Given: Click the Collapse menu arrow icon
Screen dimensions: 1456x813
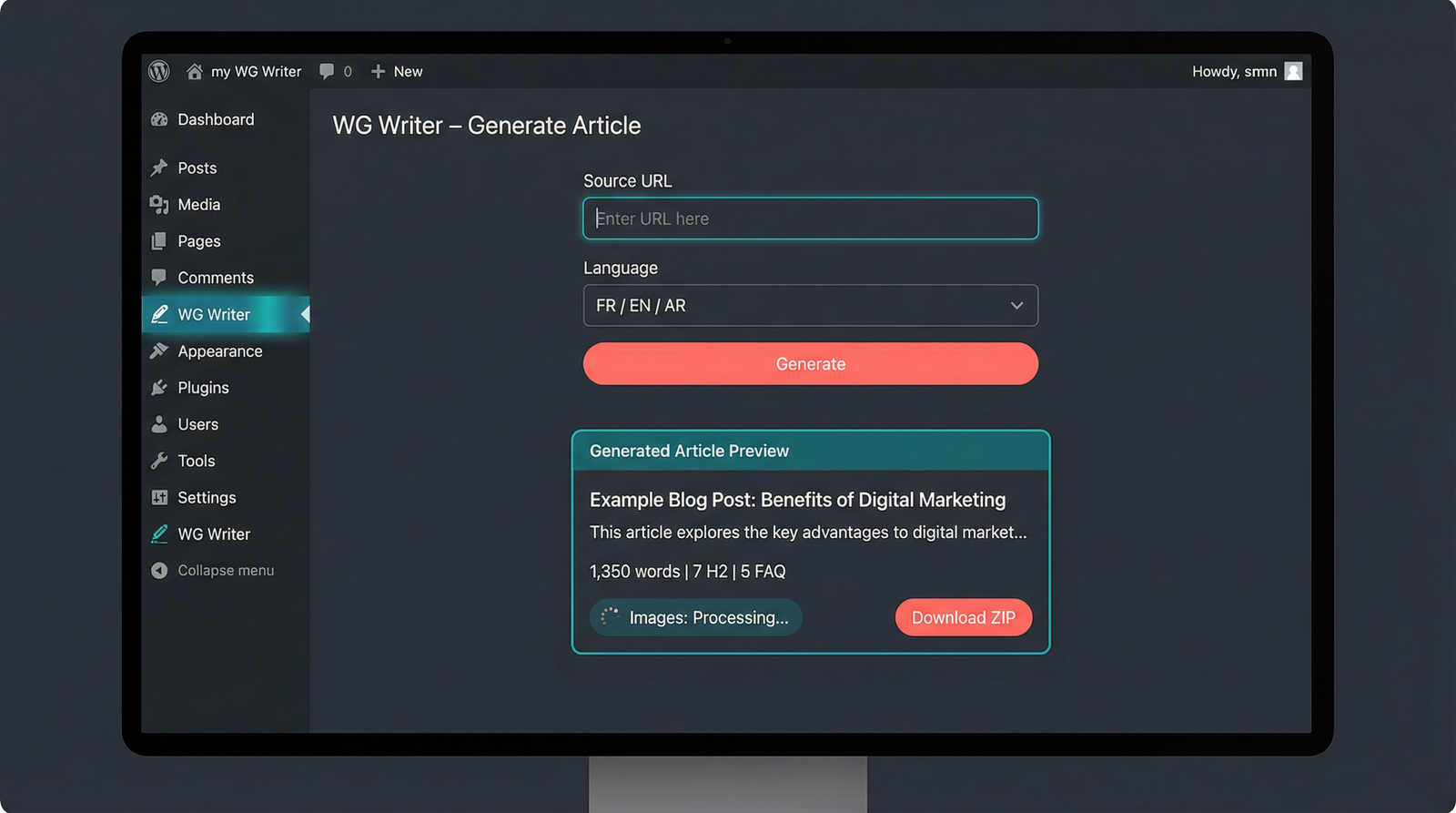Looking at the screenshot, I should pos(159,571).
